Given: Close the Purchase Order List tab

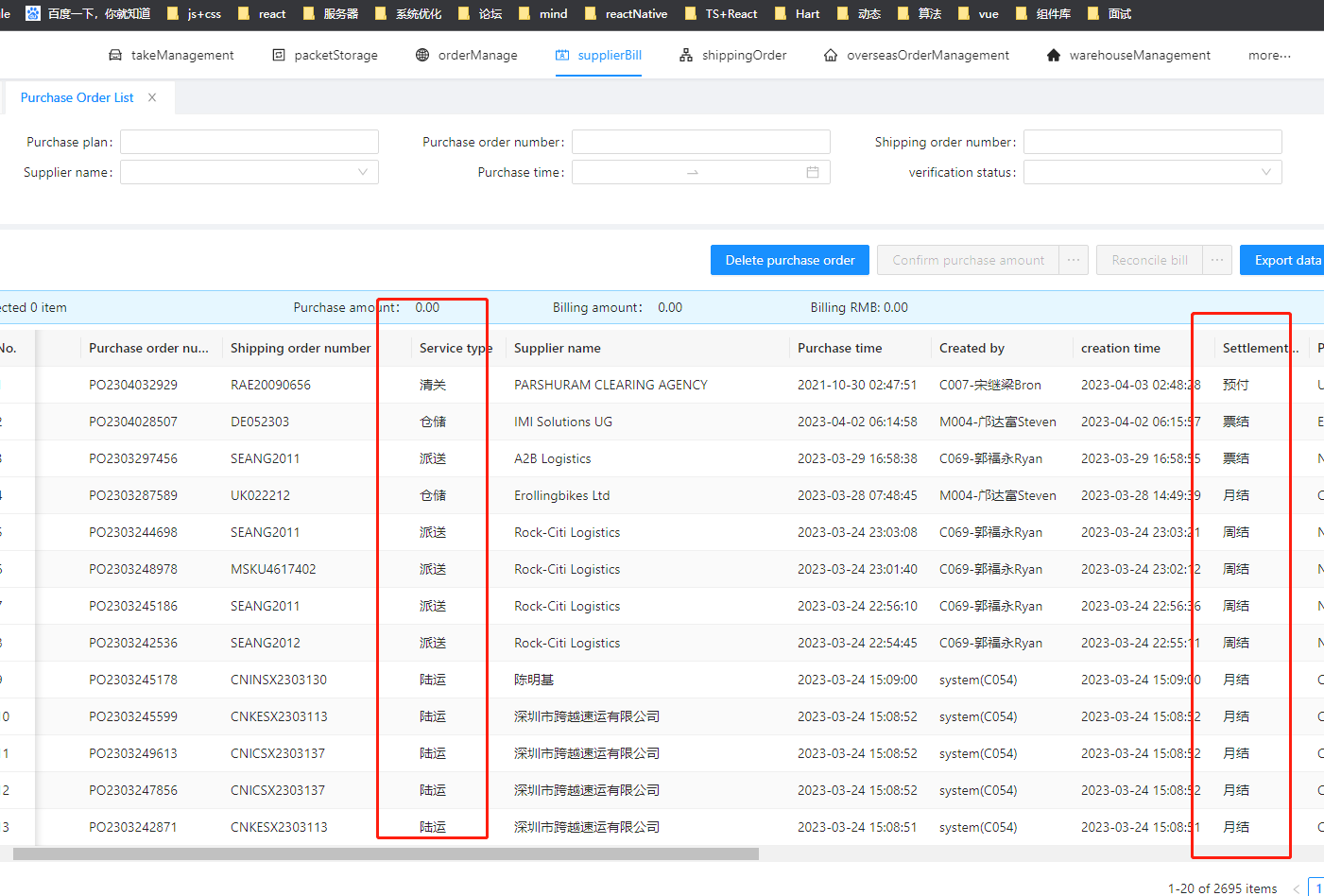Looking at the screenshot, I should (x=152, y=97).
